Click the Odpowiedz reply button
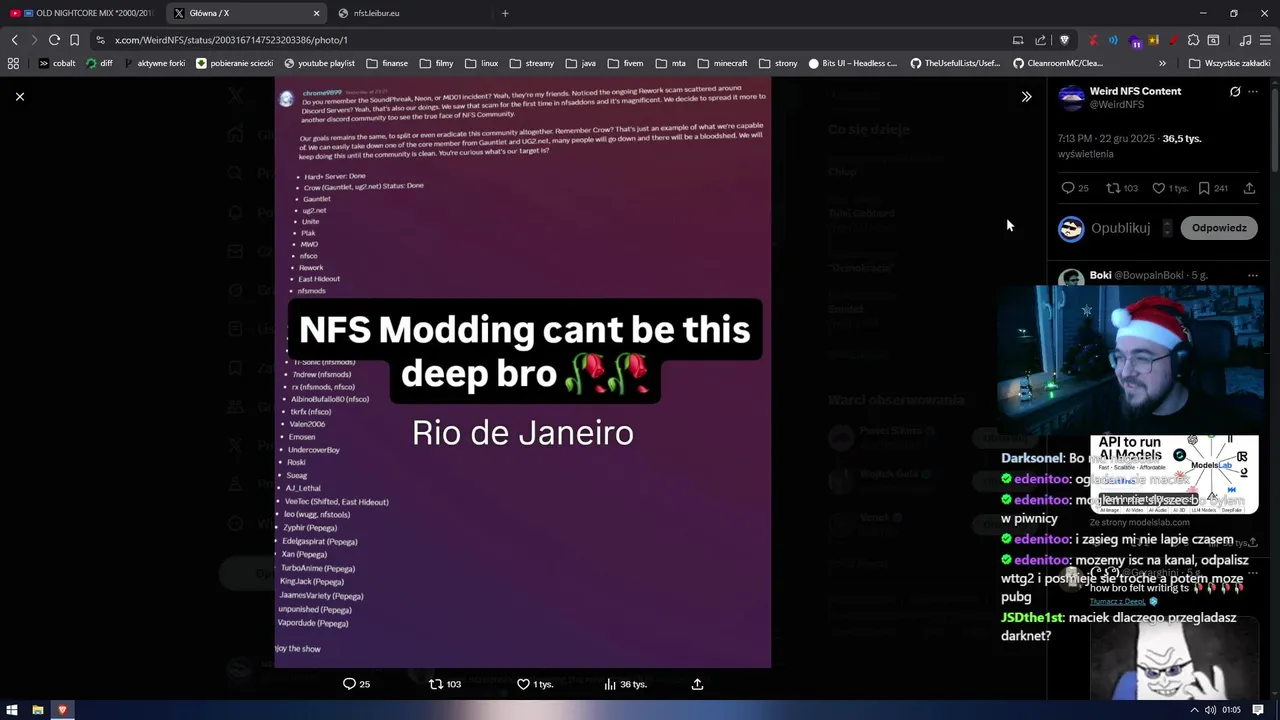Viewport: 1280px width, 720px height. coord(1219,228)
